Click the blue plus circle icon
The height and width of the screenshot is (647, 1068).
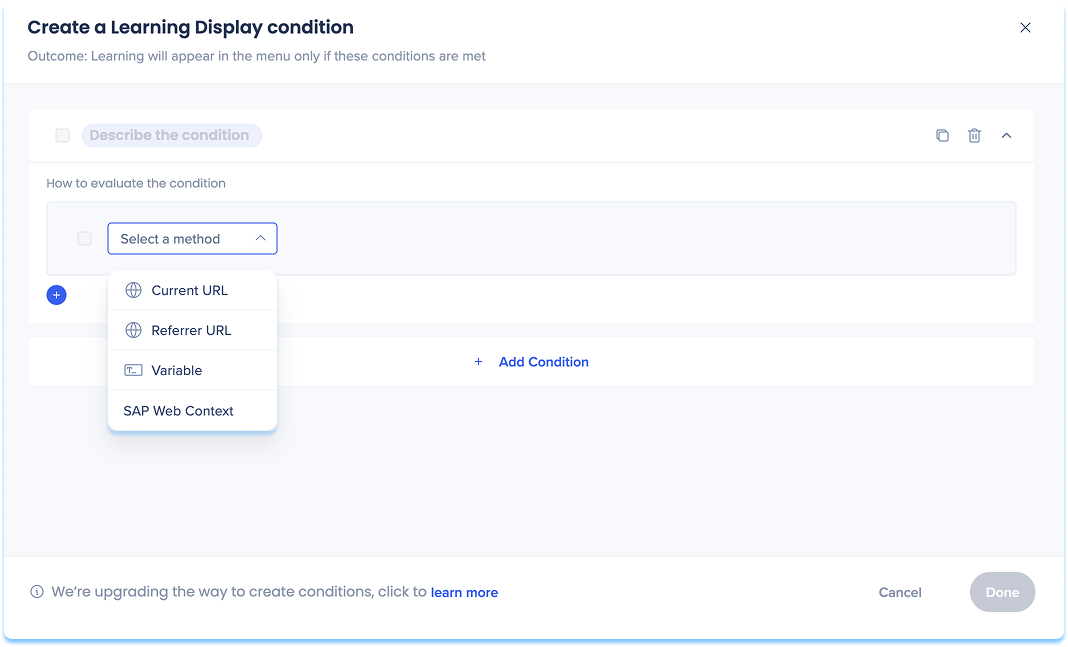(x=57, y=295)
